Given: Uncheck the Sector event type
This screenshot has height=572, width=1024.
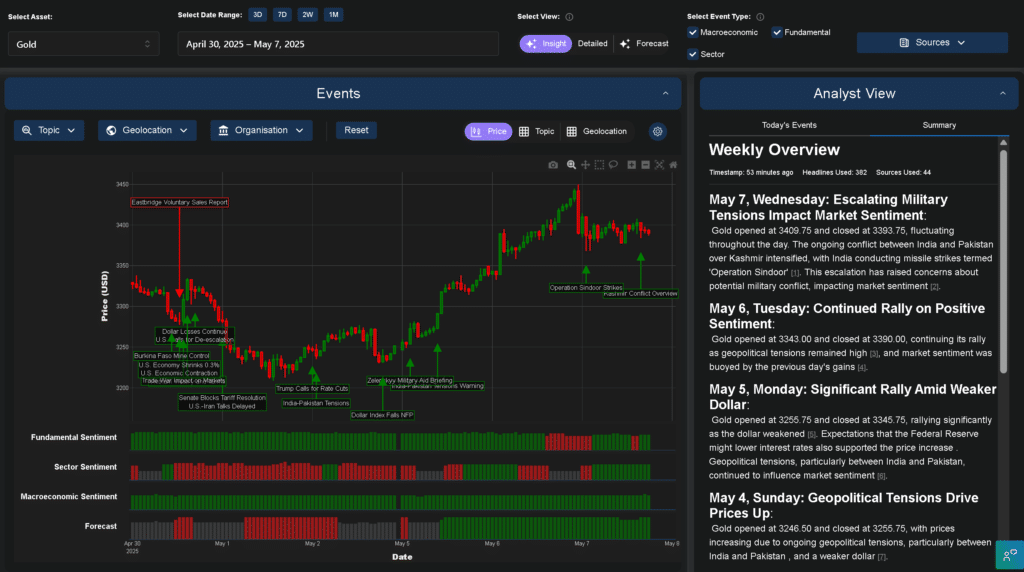Looking at the screenshot, I should tap(693, 54).
